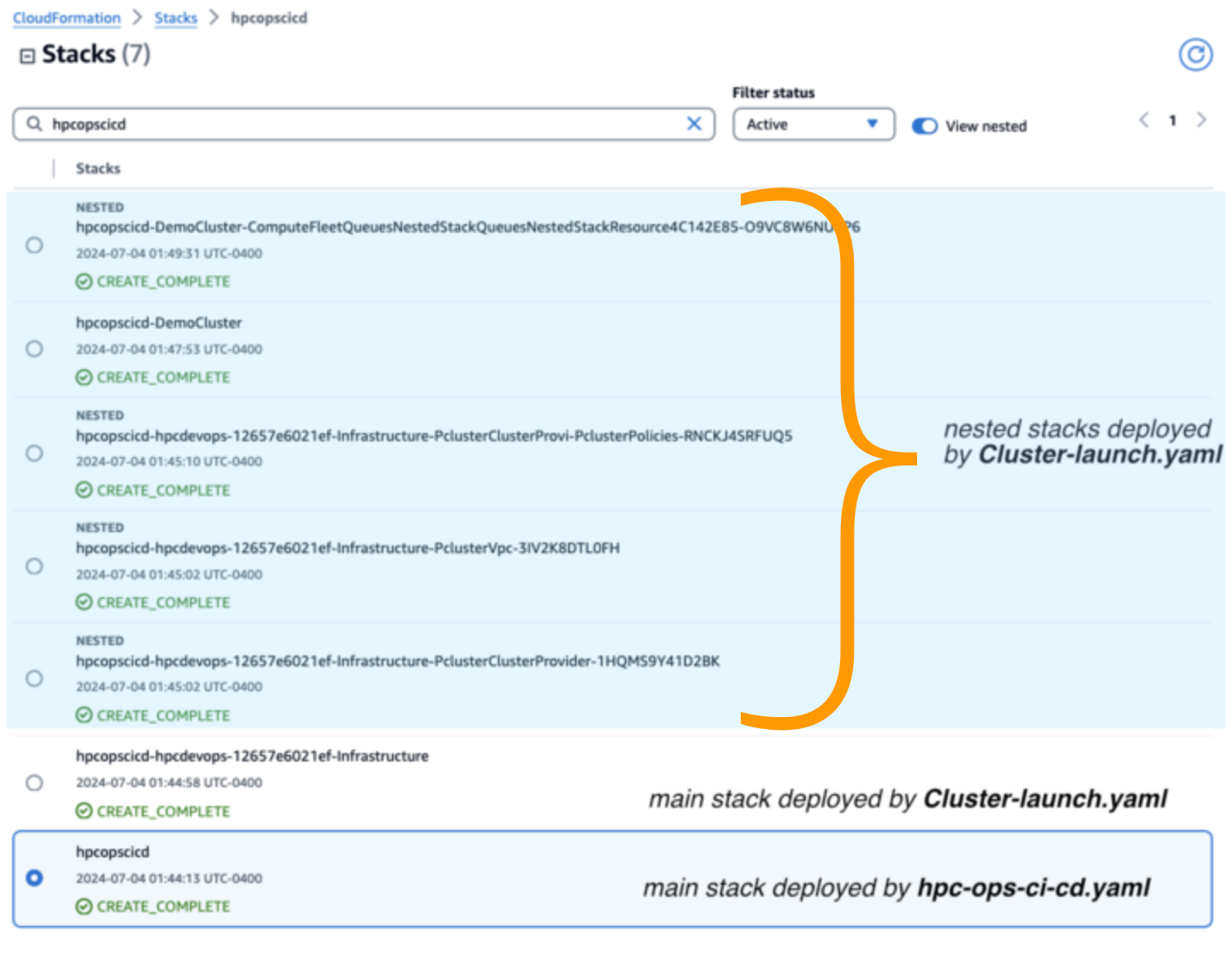Select the radio button for hpcopscicd-DemoCluster
This screenshot has height=972, width=1232.
[x=34, y=349]
